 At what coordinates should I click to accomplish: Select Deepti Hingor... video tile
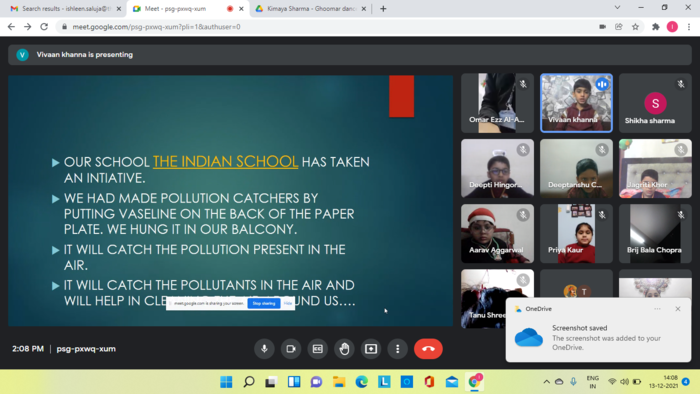pyautogui.click(x=497, y=168)
